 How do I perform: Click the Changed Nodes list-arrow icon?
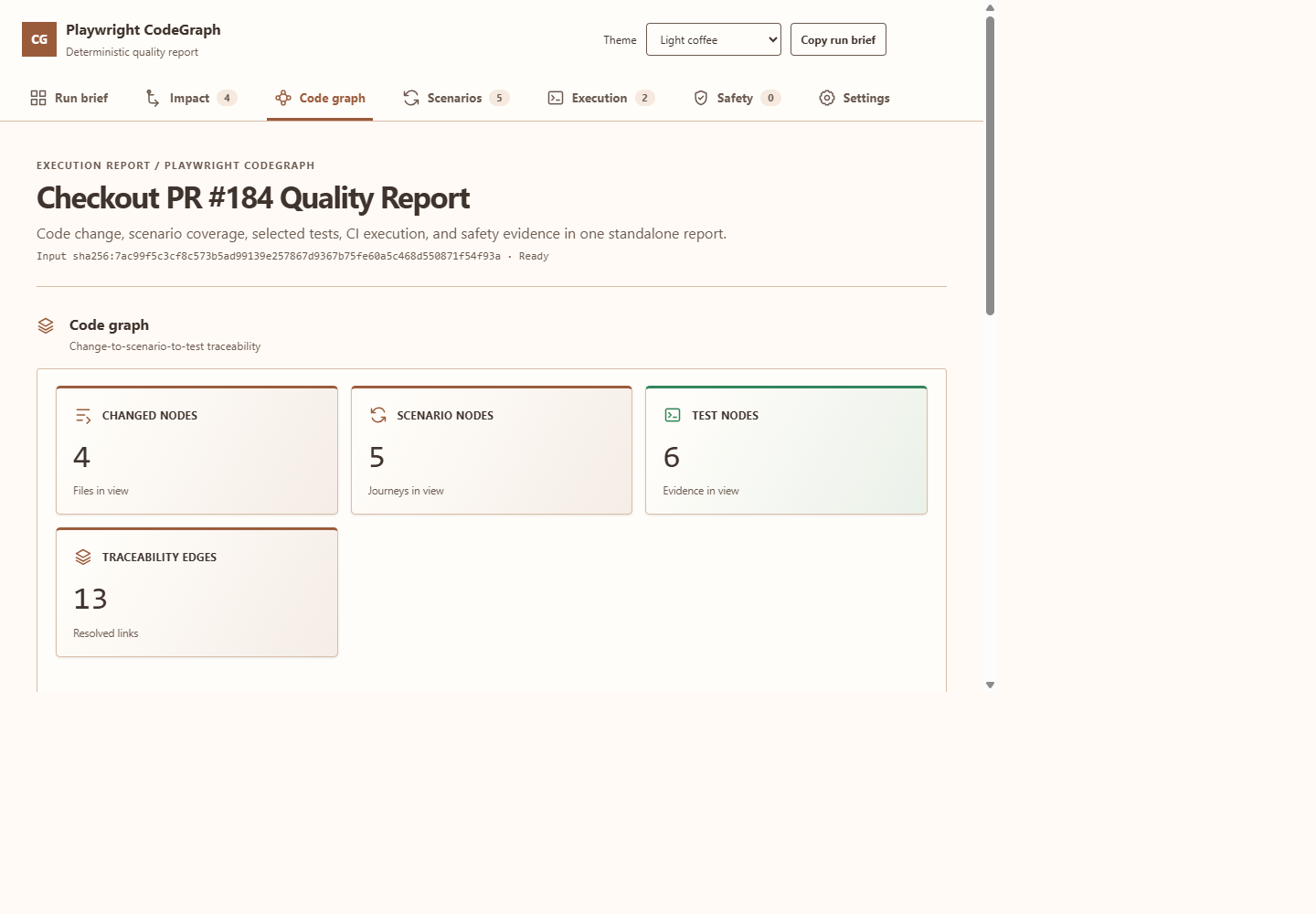coord(83,416)
